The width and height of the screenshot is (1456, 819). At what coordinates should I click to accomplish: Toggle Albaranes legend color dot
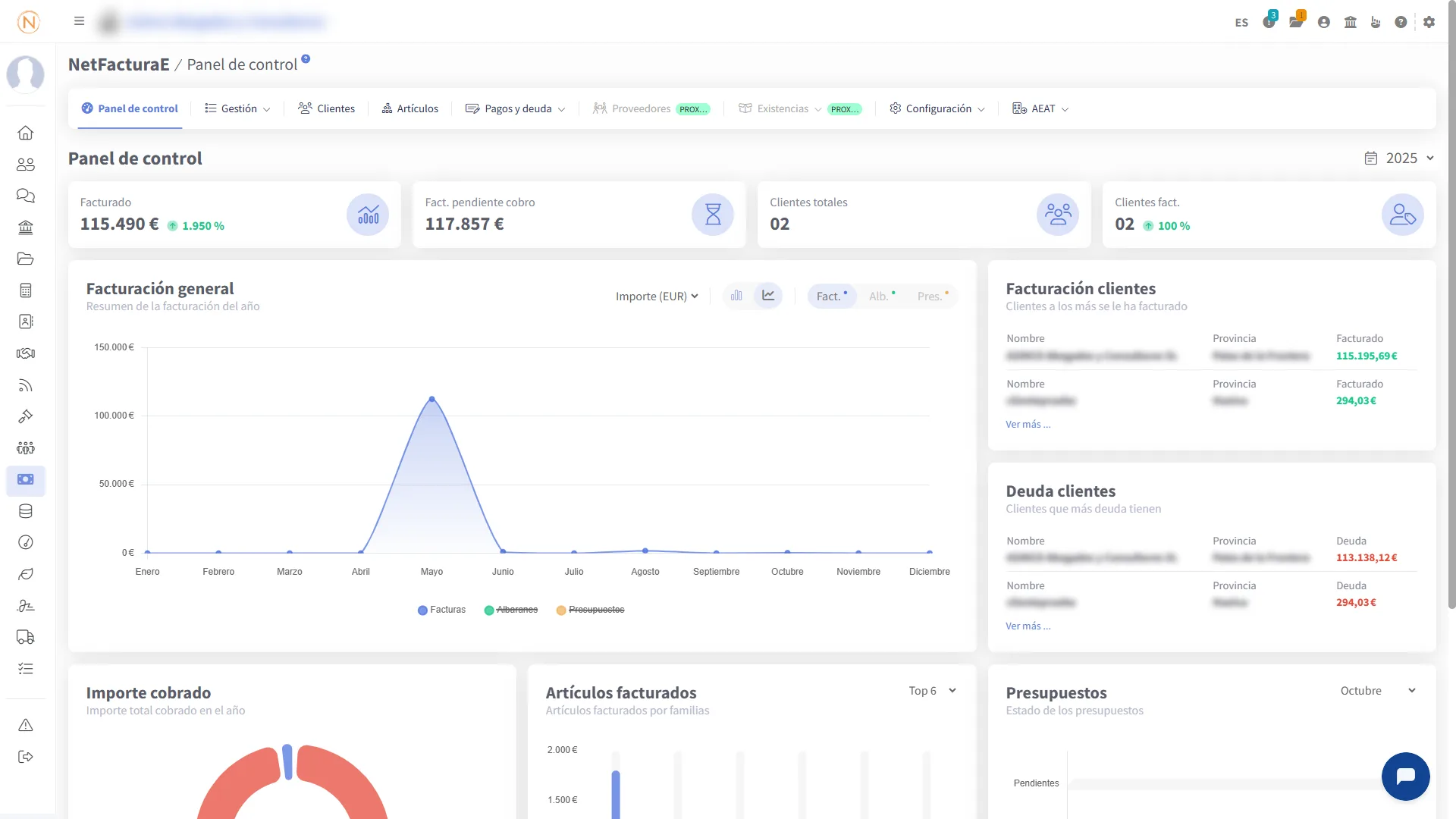click(489, 610)
